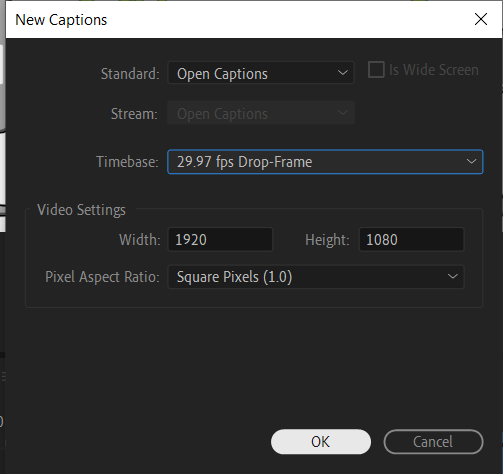Screen dimensions: 503x474
Task: Click the Pixel Aspect Ratio chevron arrow
Action: [x=452, y=276]
